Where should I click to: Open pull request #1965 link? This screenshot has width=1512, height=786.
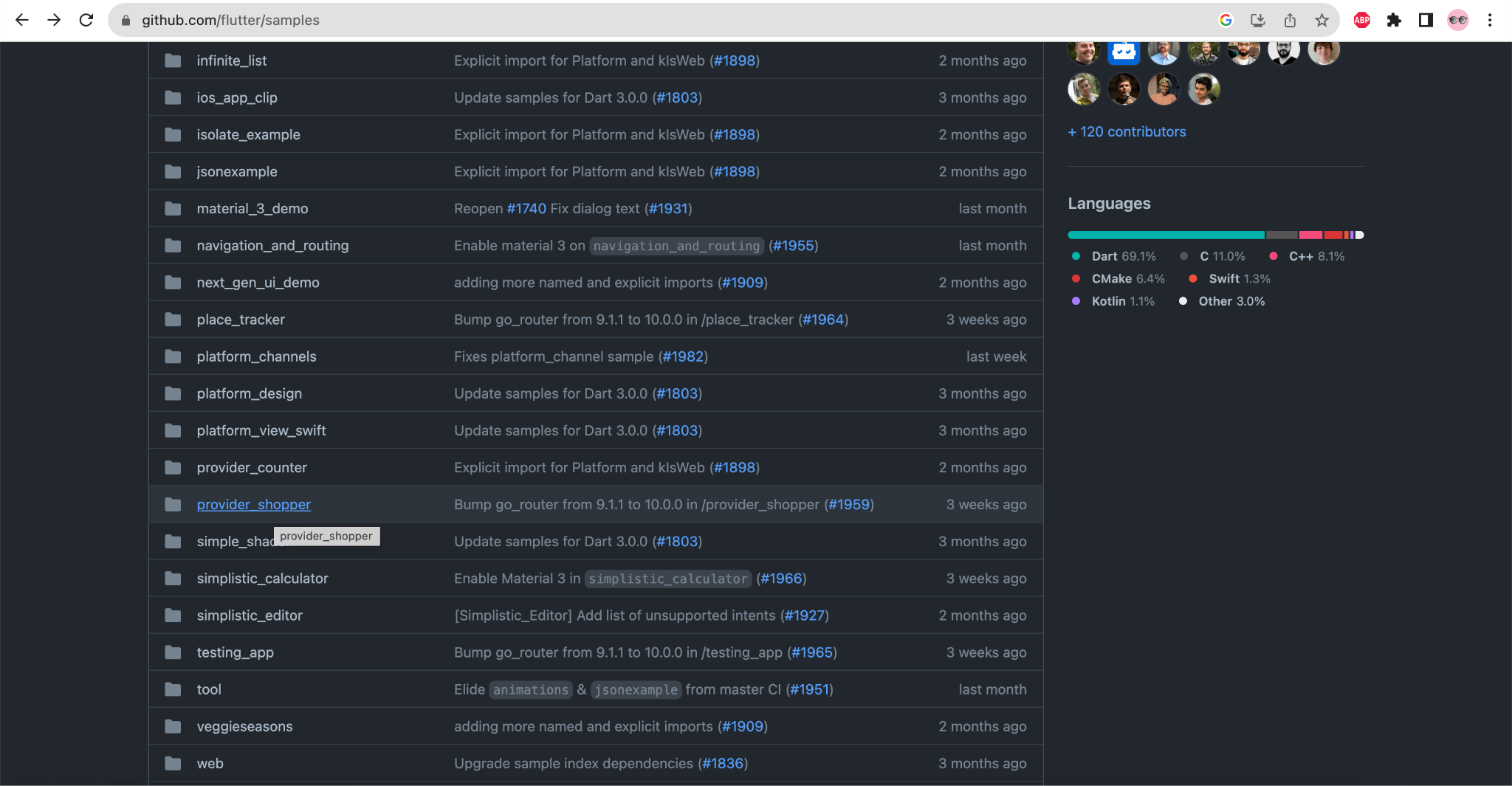pyautogui.click(x=812, y=652)
